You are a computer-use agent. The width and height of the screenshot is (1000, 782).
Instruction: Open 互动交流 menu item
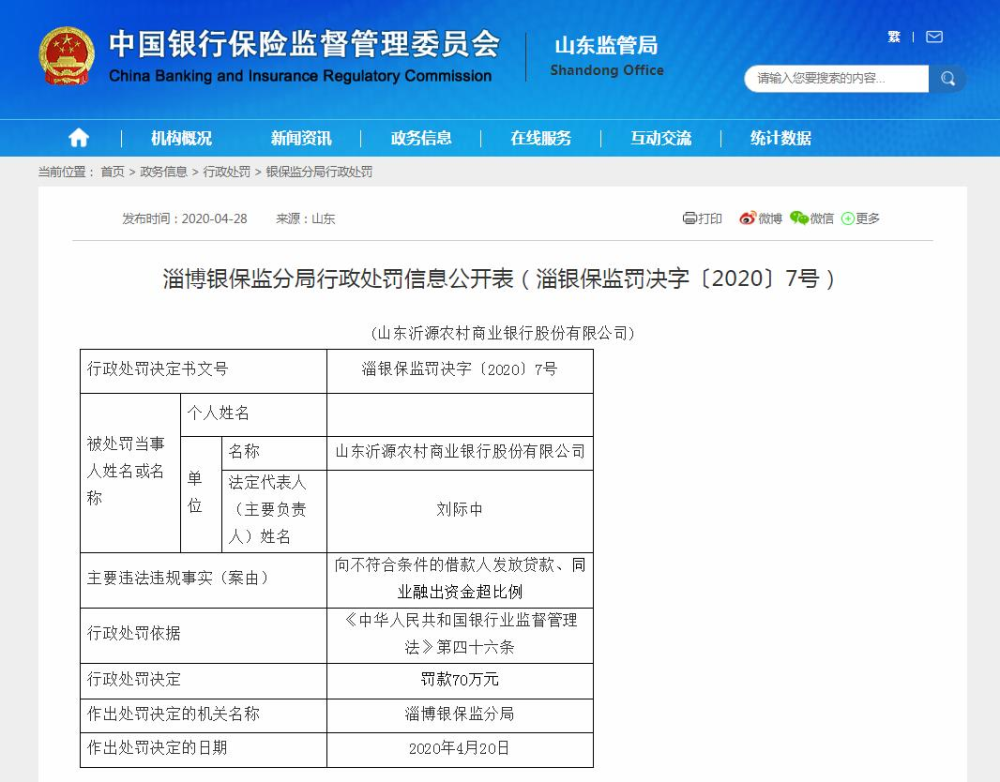[x=661, y=138]
